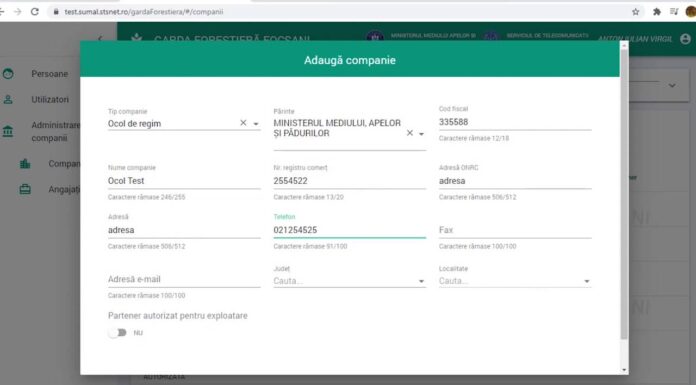
Task: Click the Persoane sidebar icon
Action: click(x=8, y=74)
